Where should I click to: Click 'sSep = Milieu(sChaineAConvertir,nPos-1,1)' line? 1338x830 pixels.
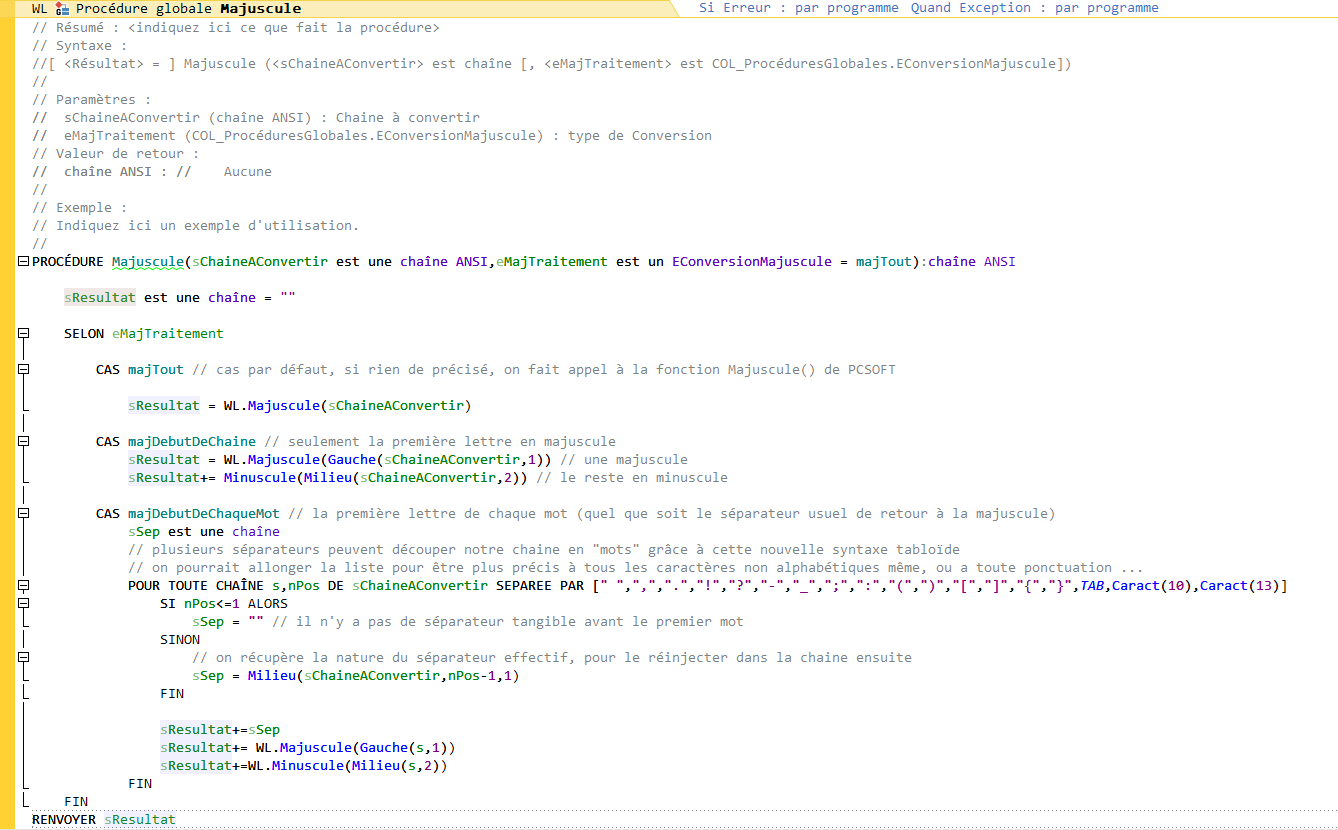[356, 676]
